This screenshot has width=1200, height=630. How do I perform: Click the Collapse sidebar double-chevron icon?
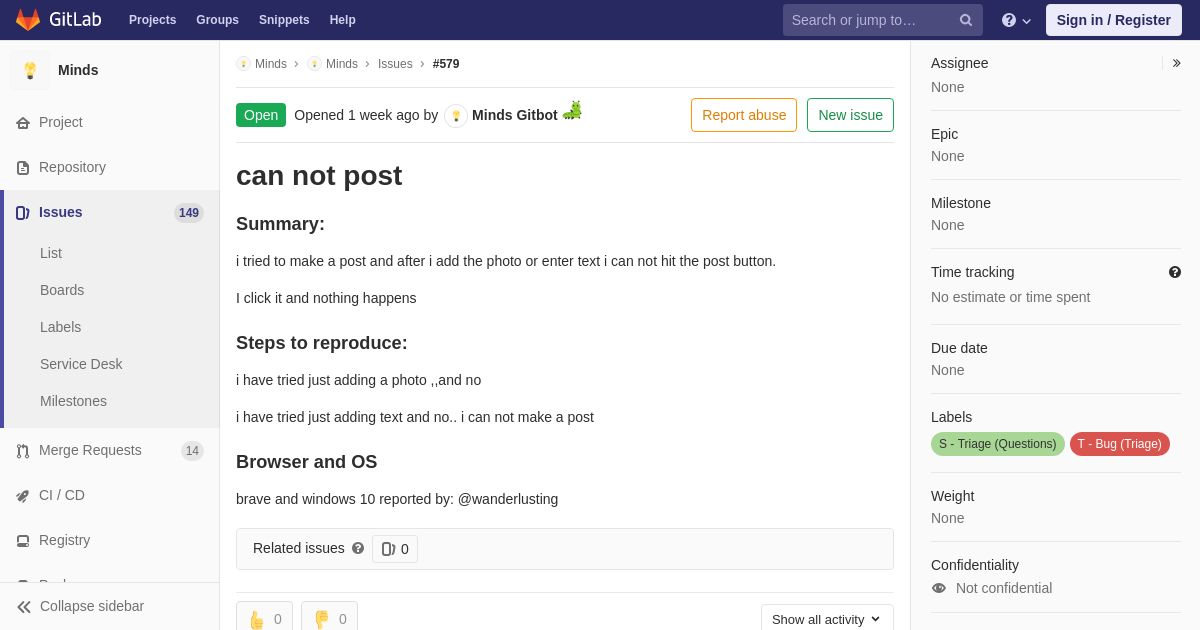click(24, 607)
